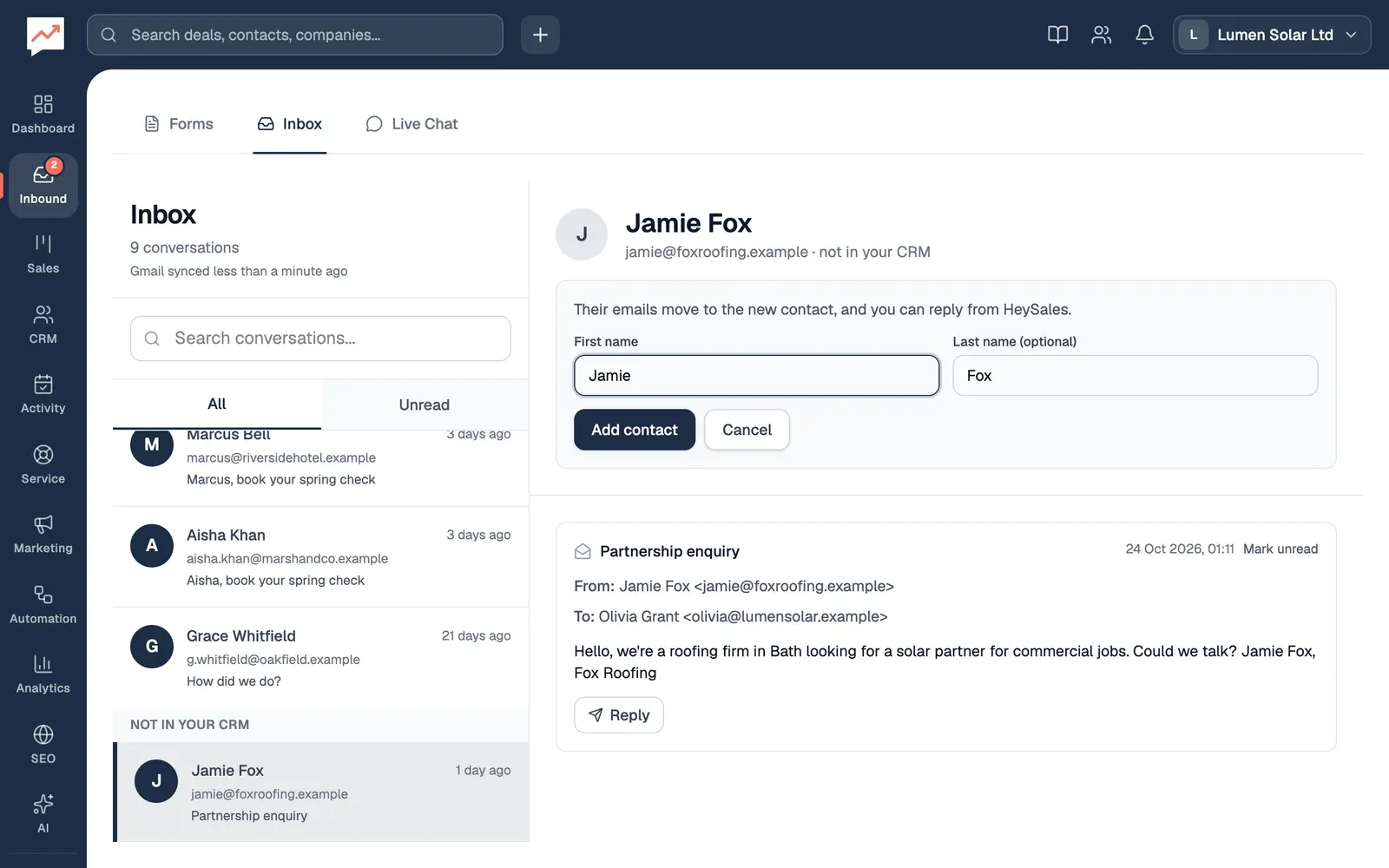1389x868 pixels.
Task: Open Marcus Bell's conversation
Action: [320, 467]
